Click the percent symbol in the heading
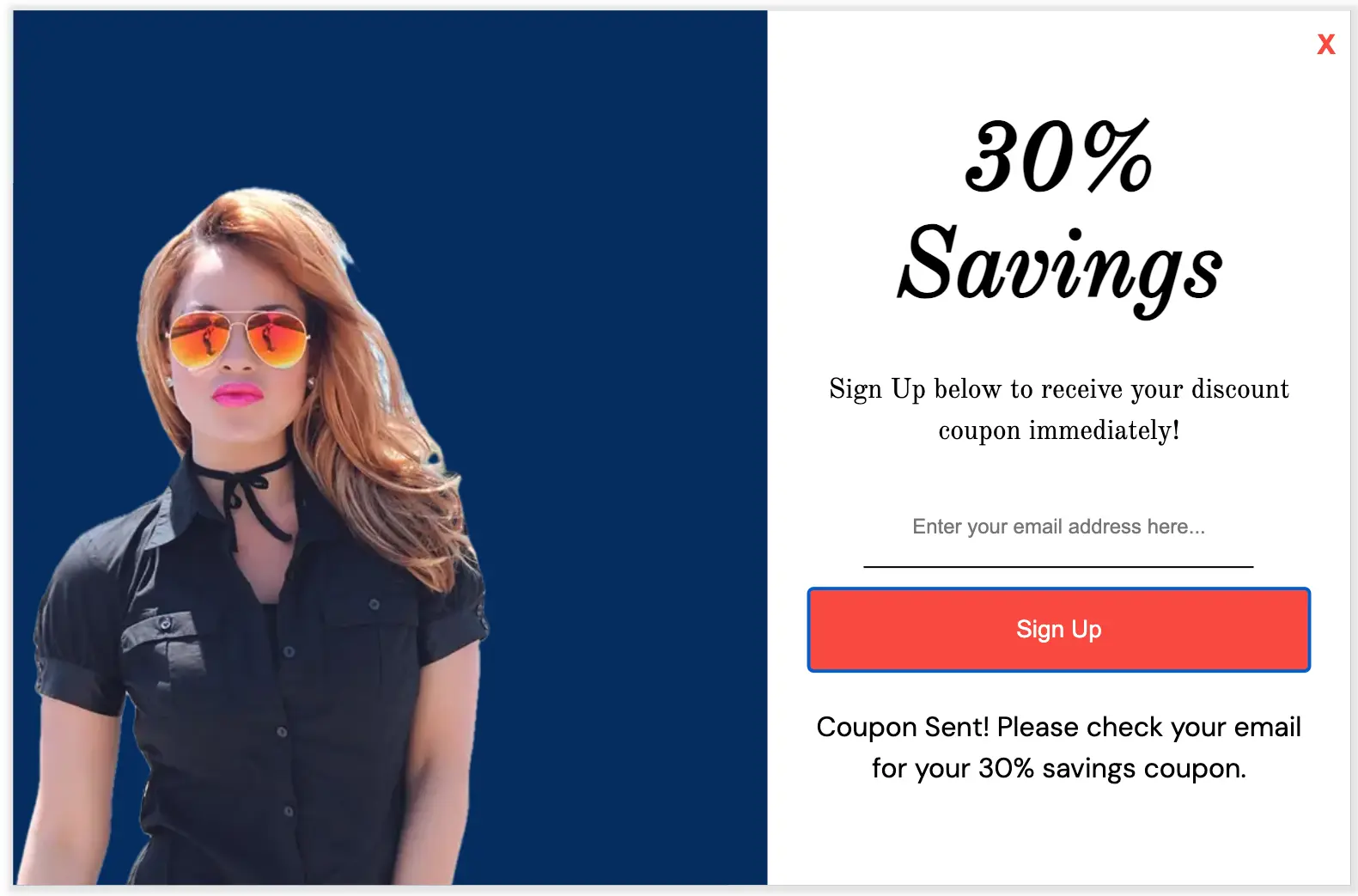The height and width of the screenshot is (896, 1358). pyautogui.click(x=1117, y=156)
